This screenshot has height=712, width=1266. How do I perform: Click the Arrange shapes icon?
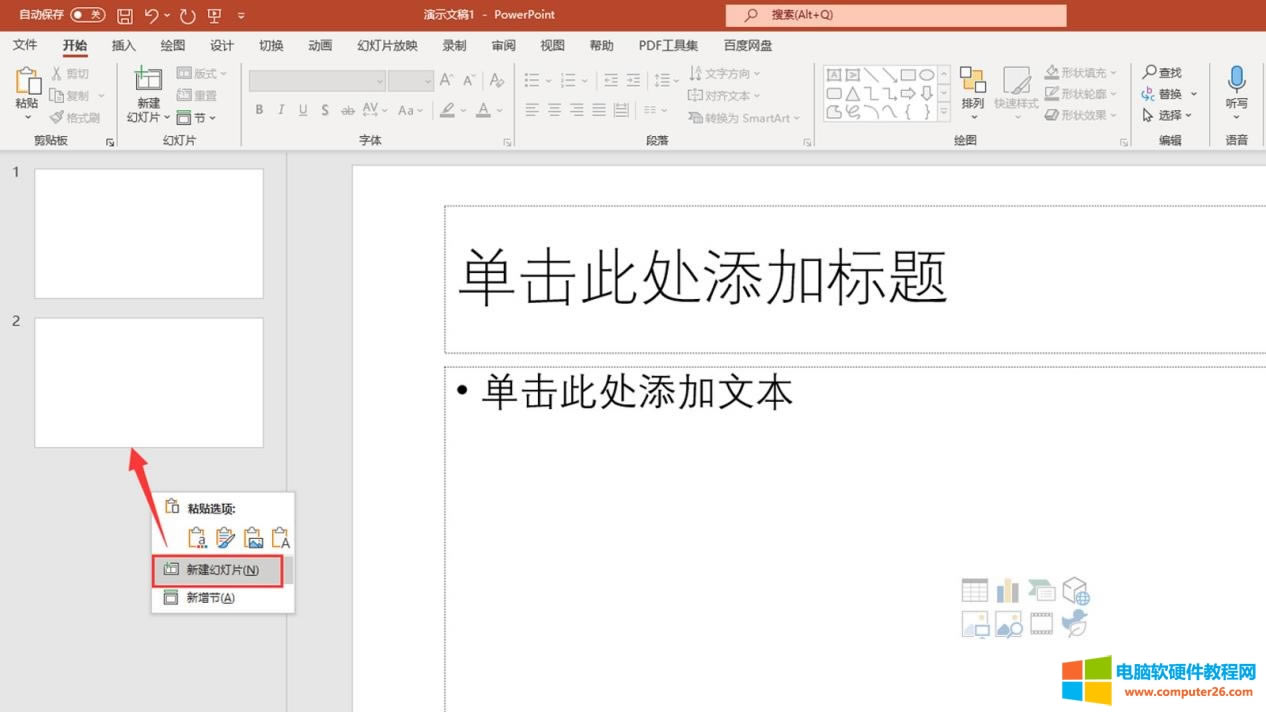coord(972,80)
